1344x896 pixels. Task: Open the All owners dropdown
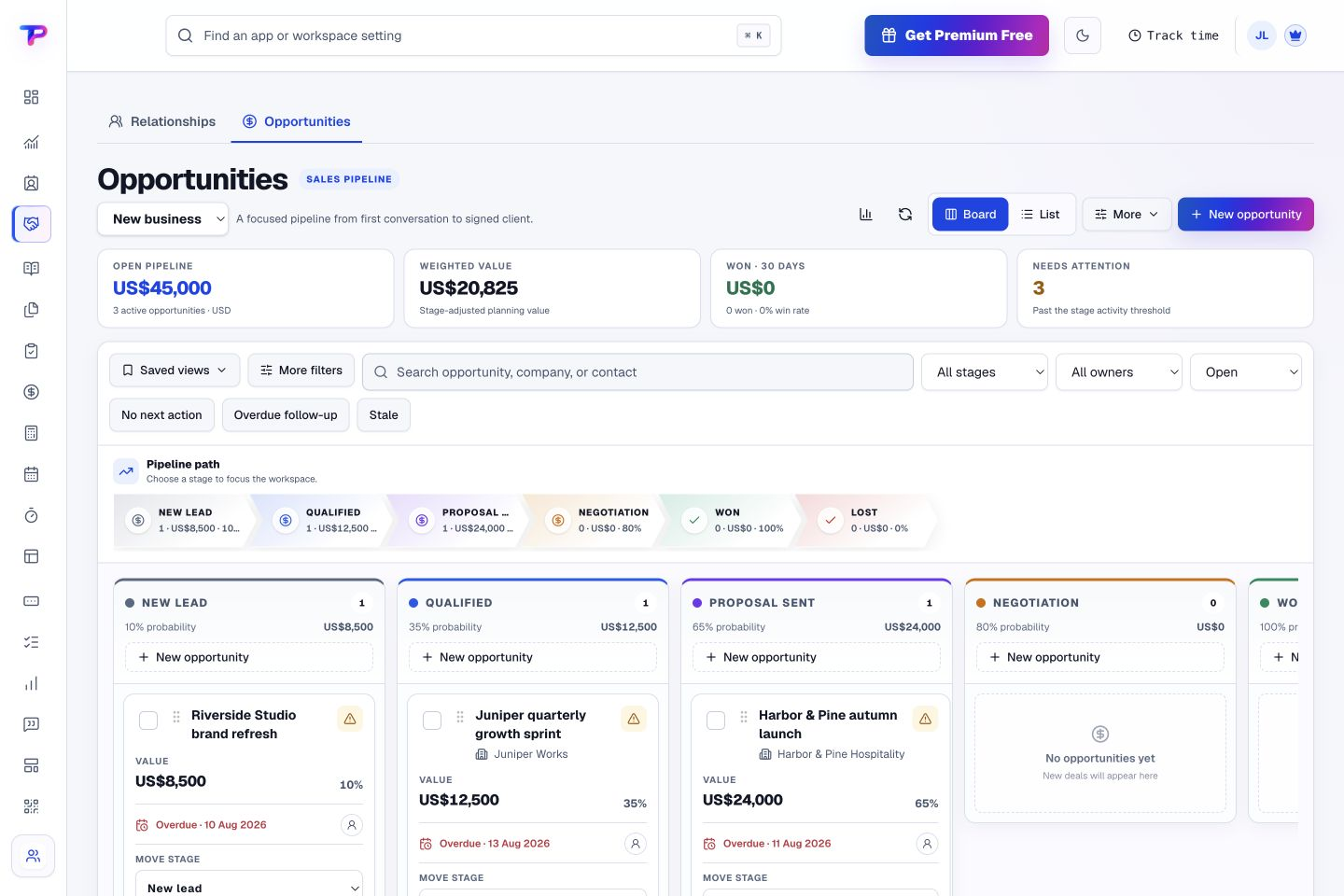(x=1119, y=372)
